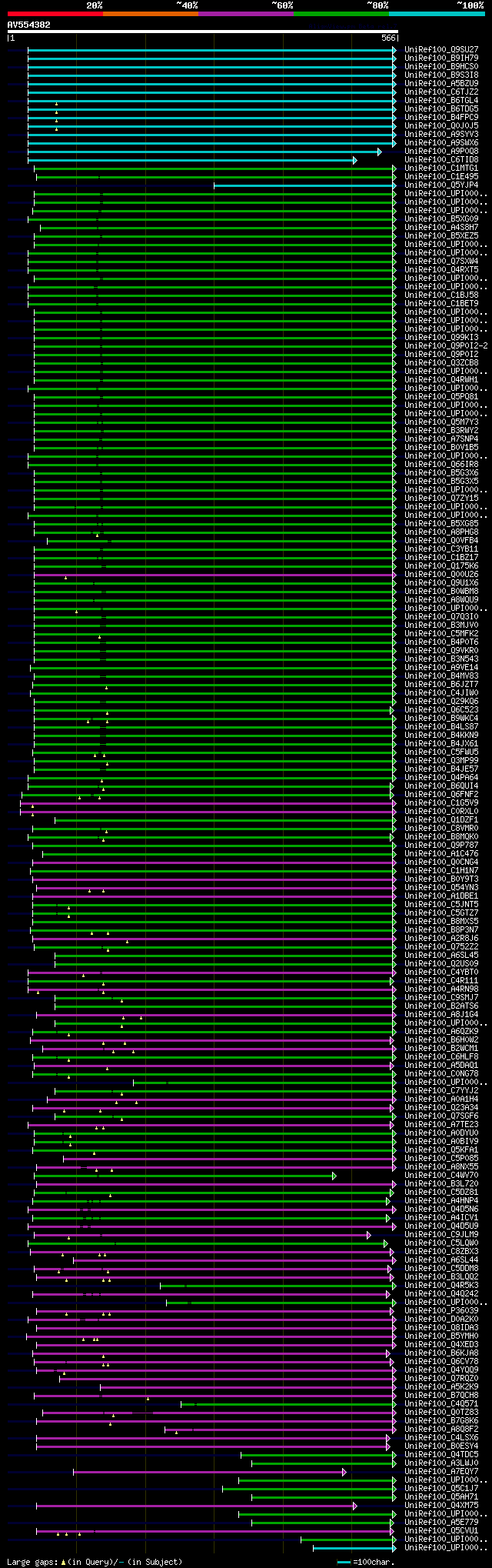
Task: Click the UniRef100_B8P3N7 label
Action: 441,929
